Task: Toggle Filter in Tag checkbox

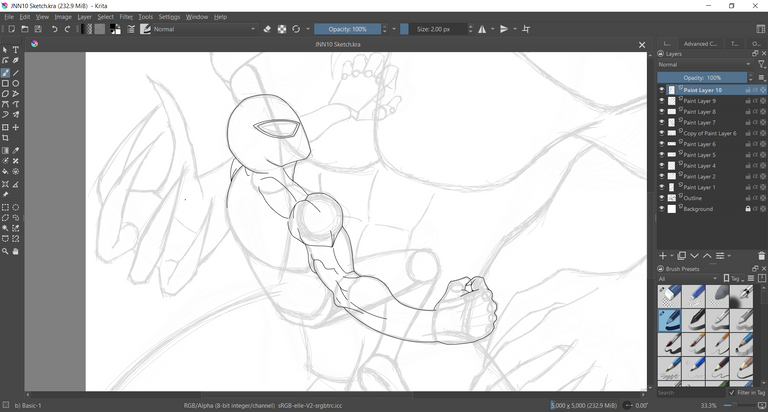Action: pyautogui.click(x=732, y=392)
